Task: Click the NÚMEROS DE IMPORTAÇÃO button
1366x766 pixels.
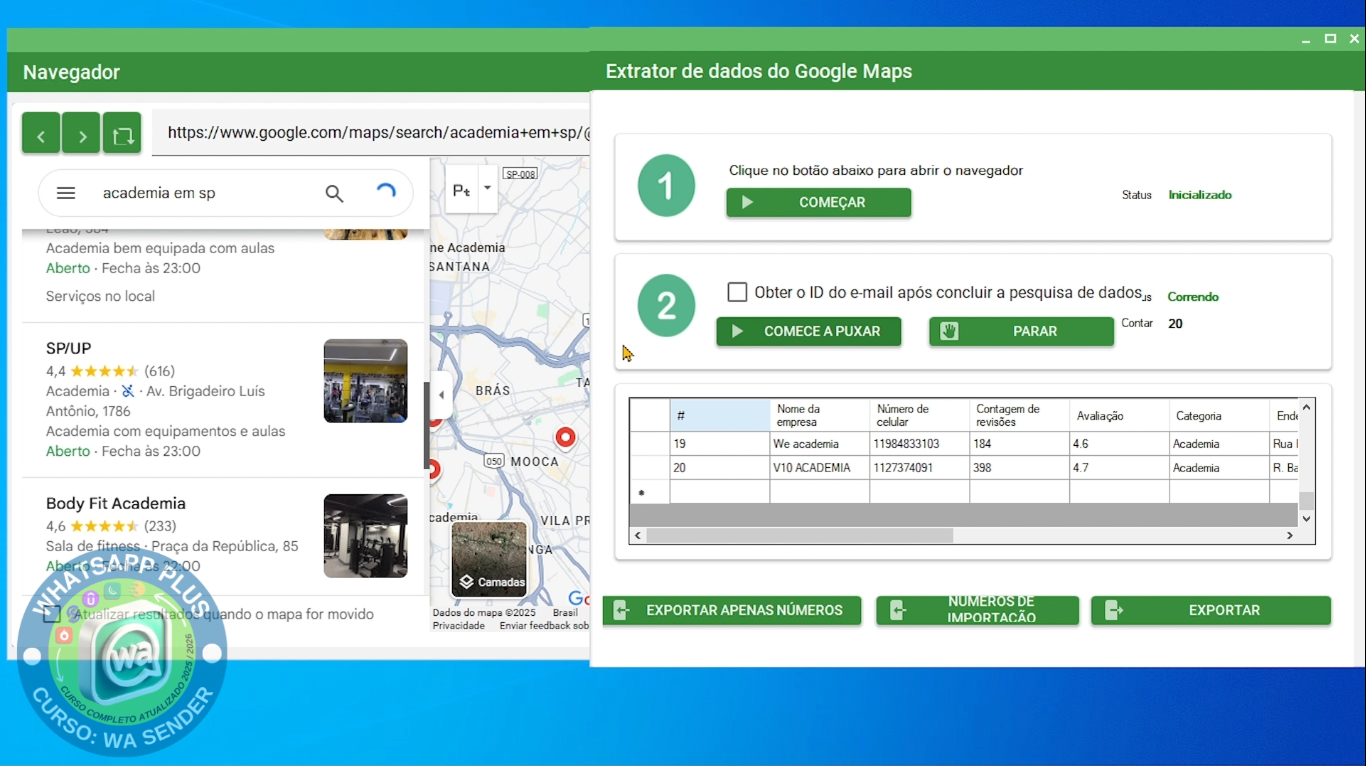Action: 977,610
